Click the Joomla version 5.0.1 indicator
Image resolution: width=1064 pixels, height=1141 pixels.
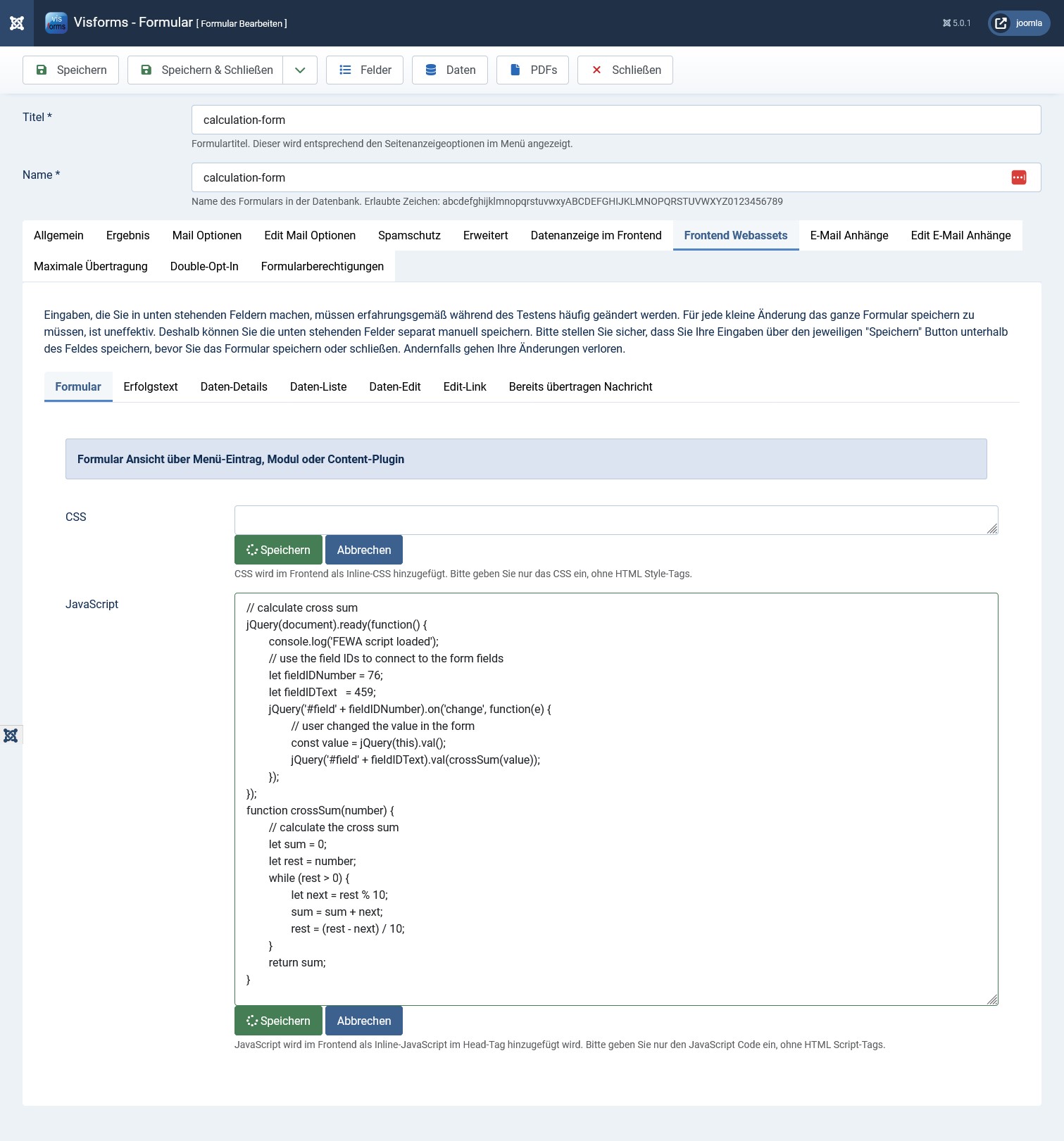point(956,23)
